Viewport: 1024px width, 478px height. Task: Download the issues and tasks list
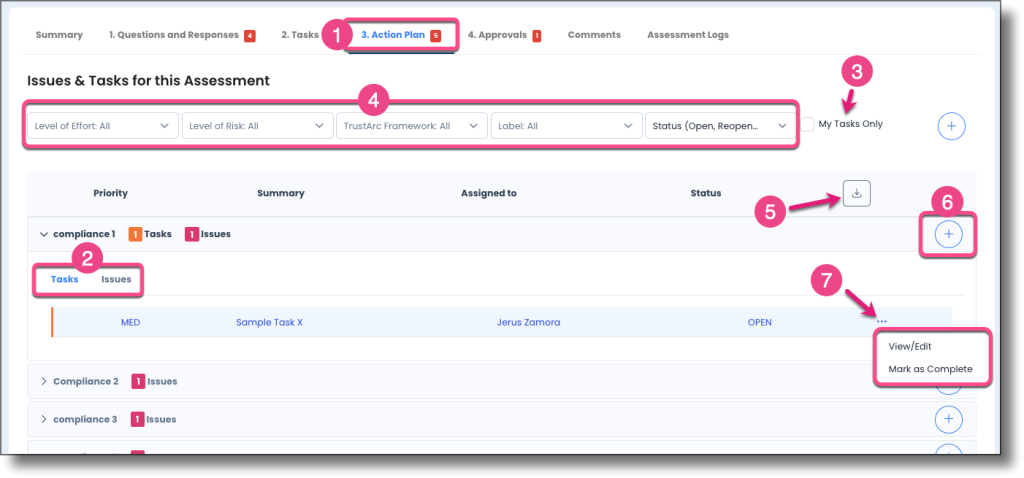coord(857,193)
